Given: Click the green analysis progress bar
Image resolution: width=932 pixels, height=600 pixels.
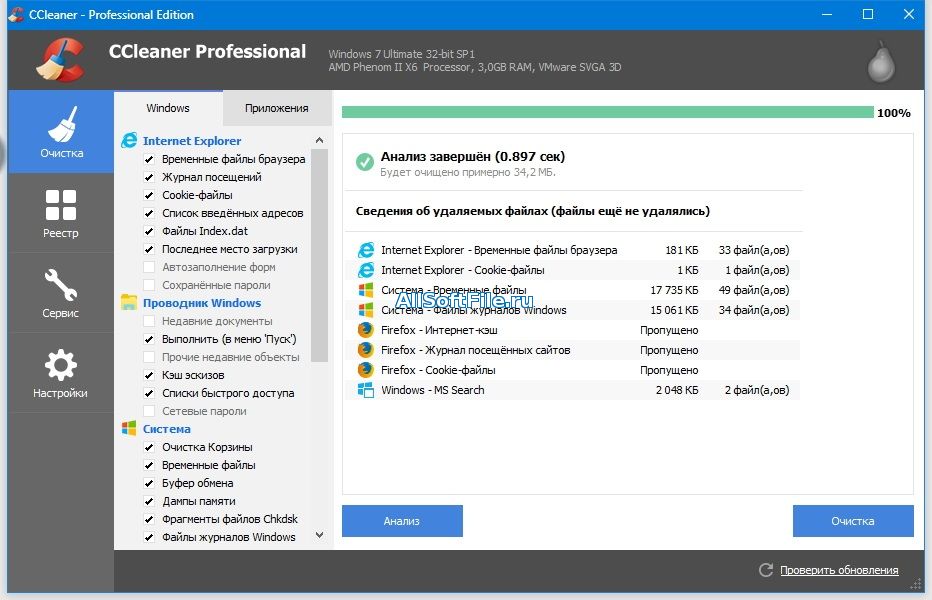Looking at the screenshot, I should point(607,113).
